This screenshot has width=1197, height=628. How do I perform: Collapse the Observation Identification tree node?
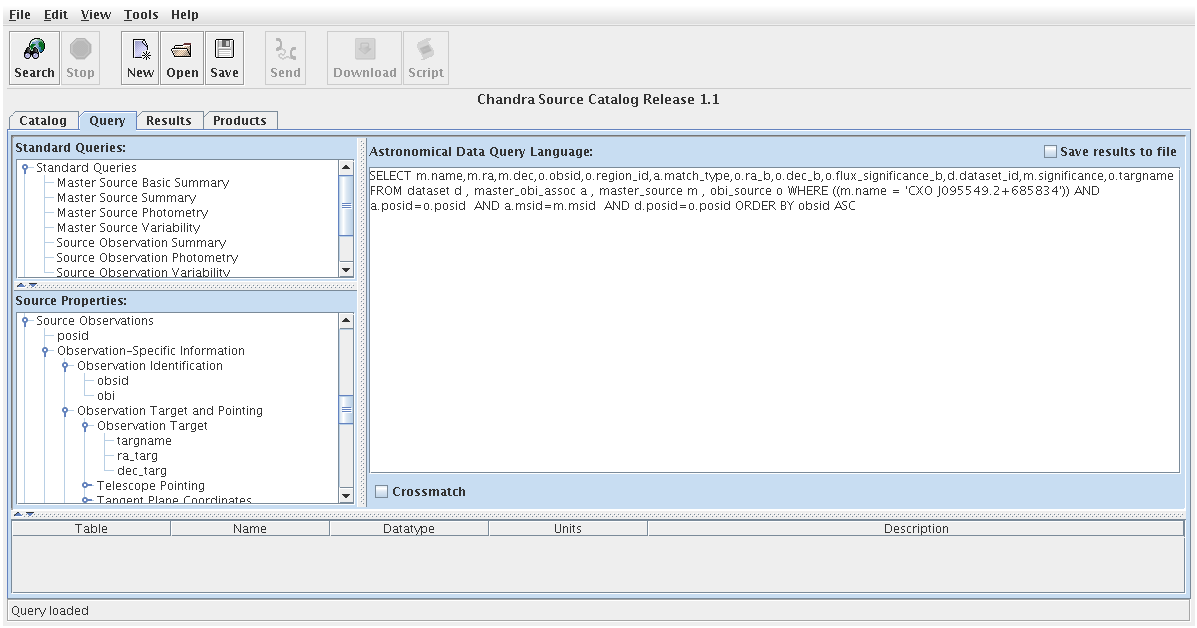[x=65, y=367]
